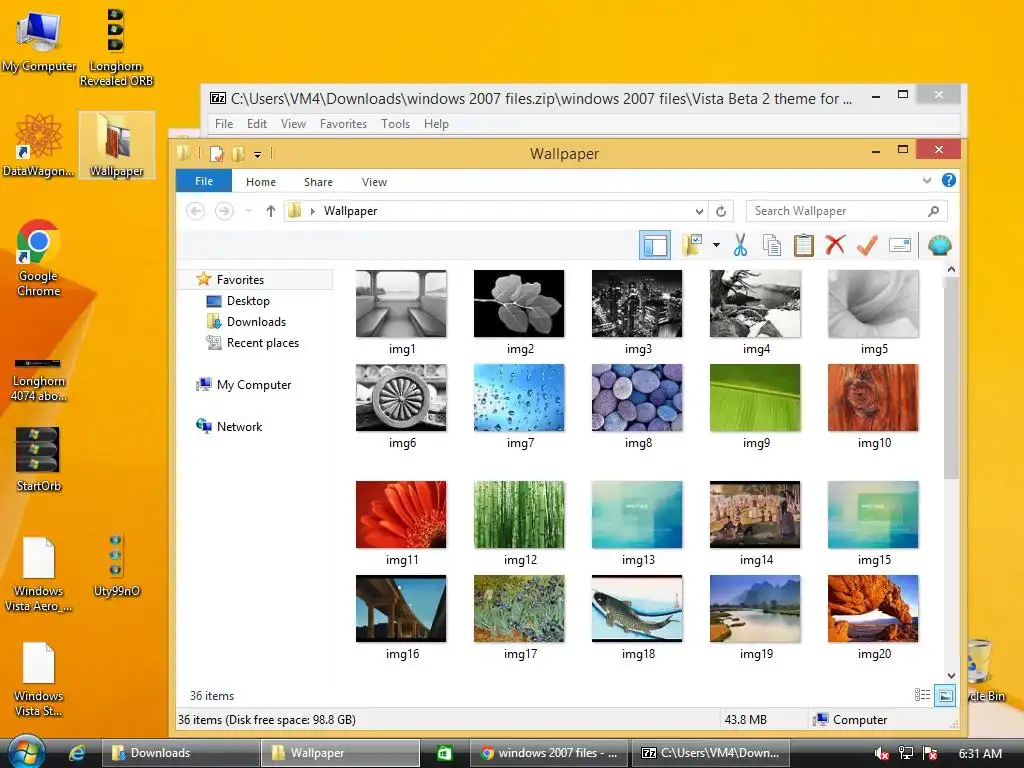Click the orange checkmark Properties icon
This screenshot has width=1024, height=768.
click(x=867, y=246)
